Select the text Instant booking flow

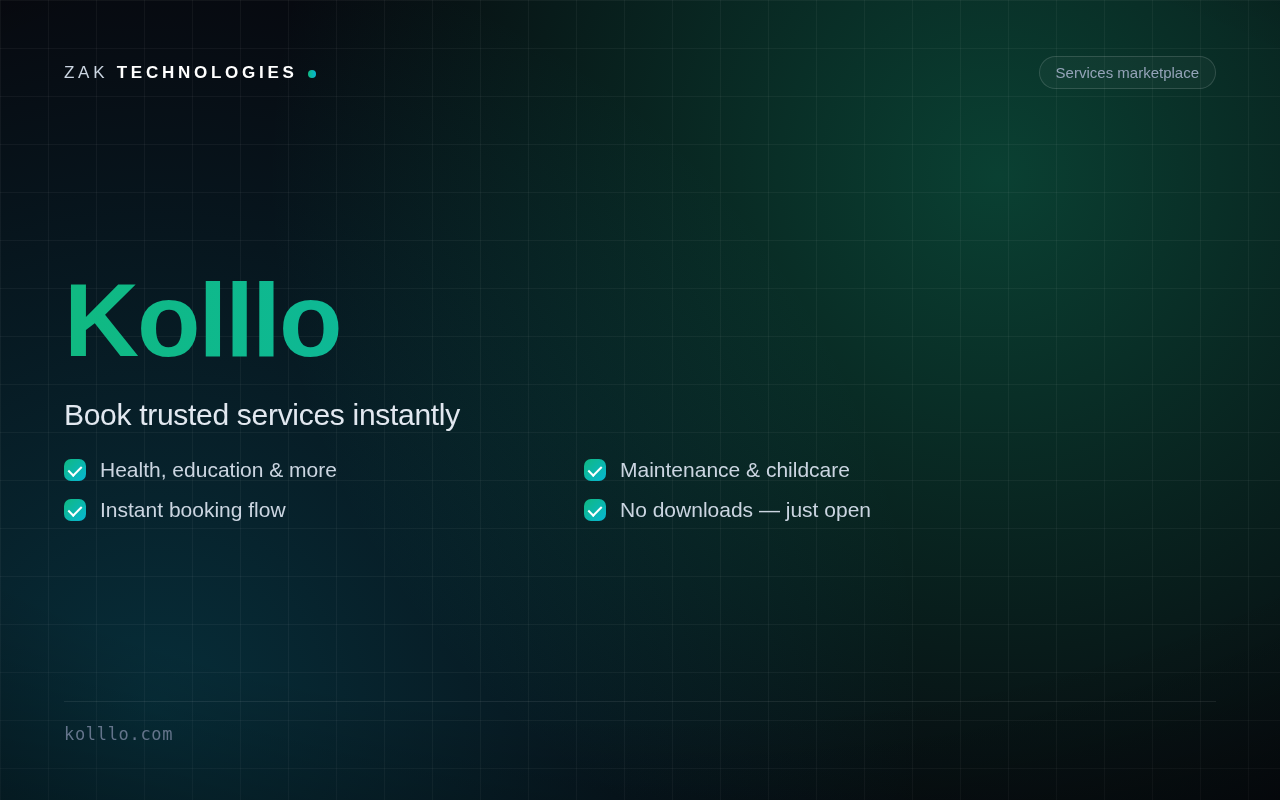pos(193,510)
